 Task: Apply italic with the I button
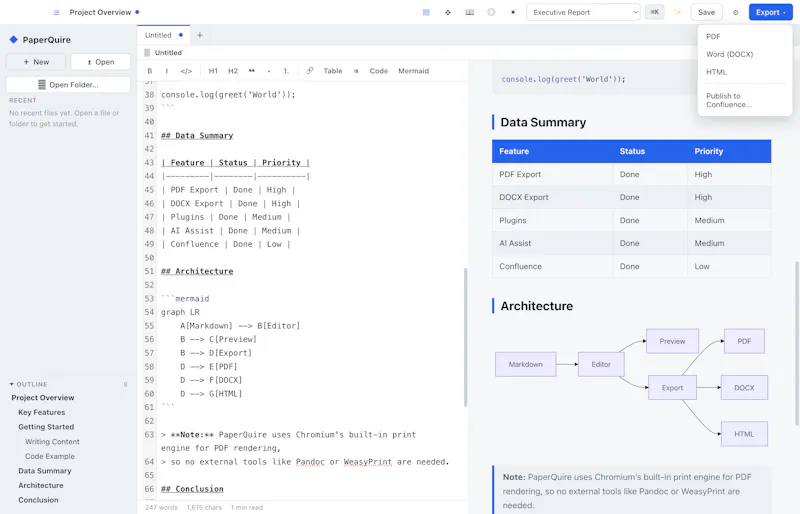[167, 71]
